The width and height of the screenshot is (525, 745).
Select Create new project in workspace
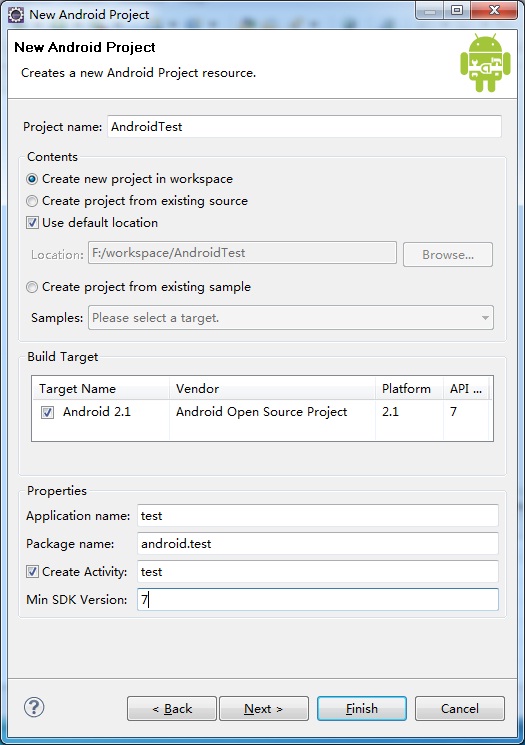(32, 179)
